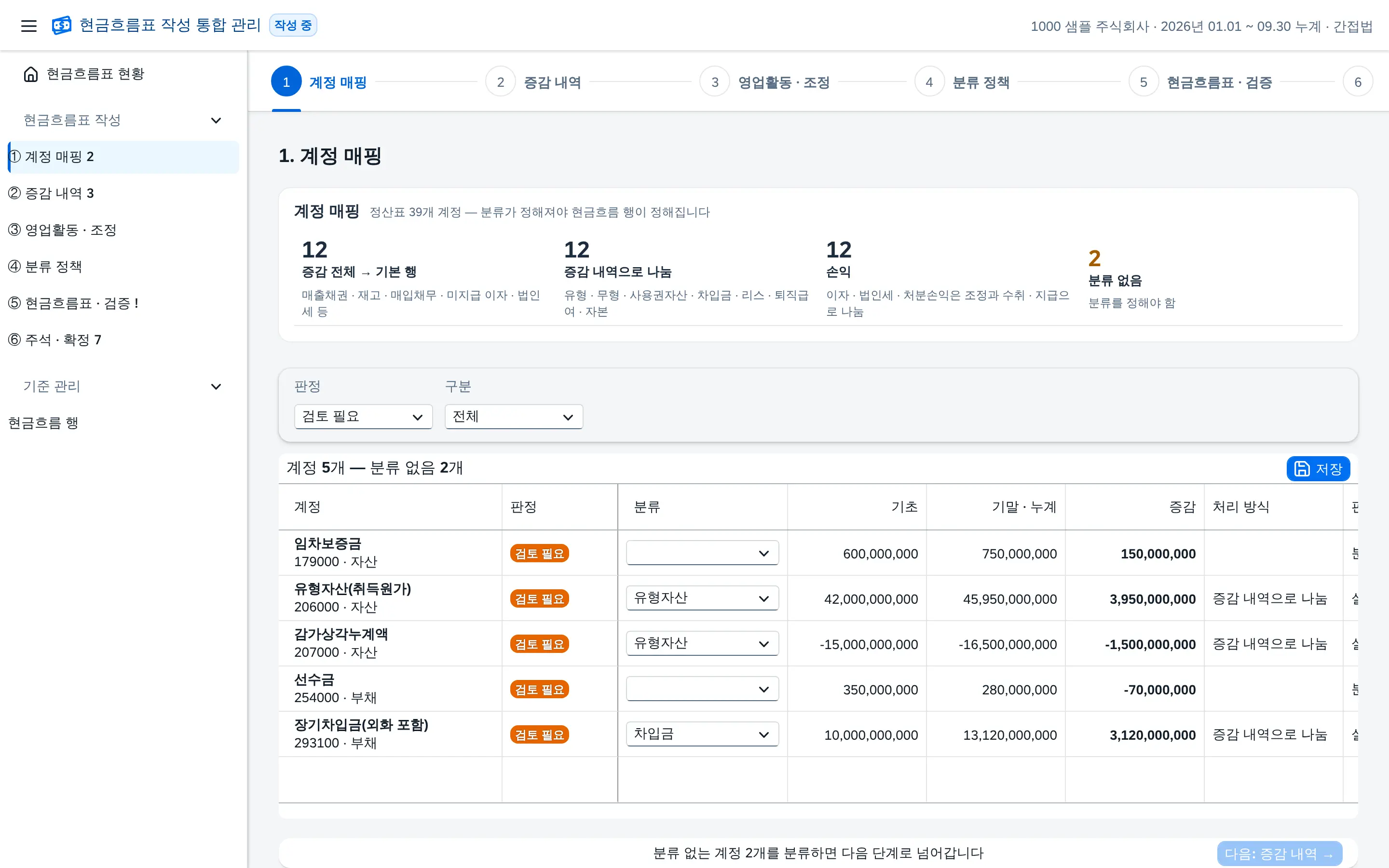Click the cash flow app logo icon
1389x868 pixels.
pyautogui.click(x=61, y=25)
